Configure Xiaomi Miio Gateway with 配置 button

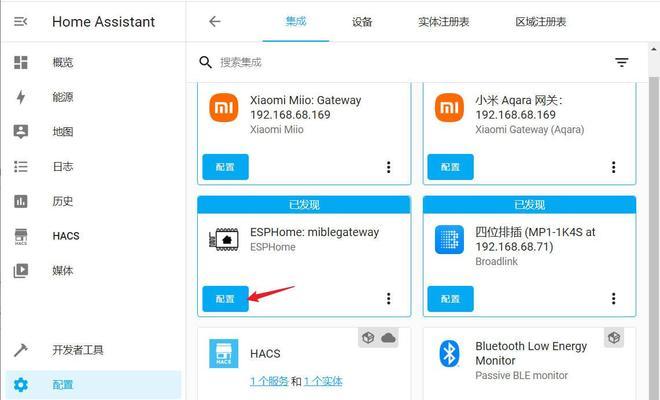tap(225, 167)
